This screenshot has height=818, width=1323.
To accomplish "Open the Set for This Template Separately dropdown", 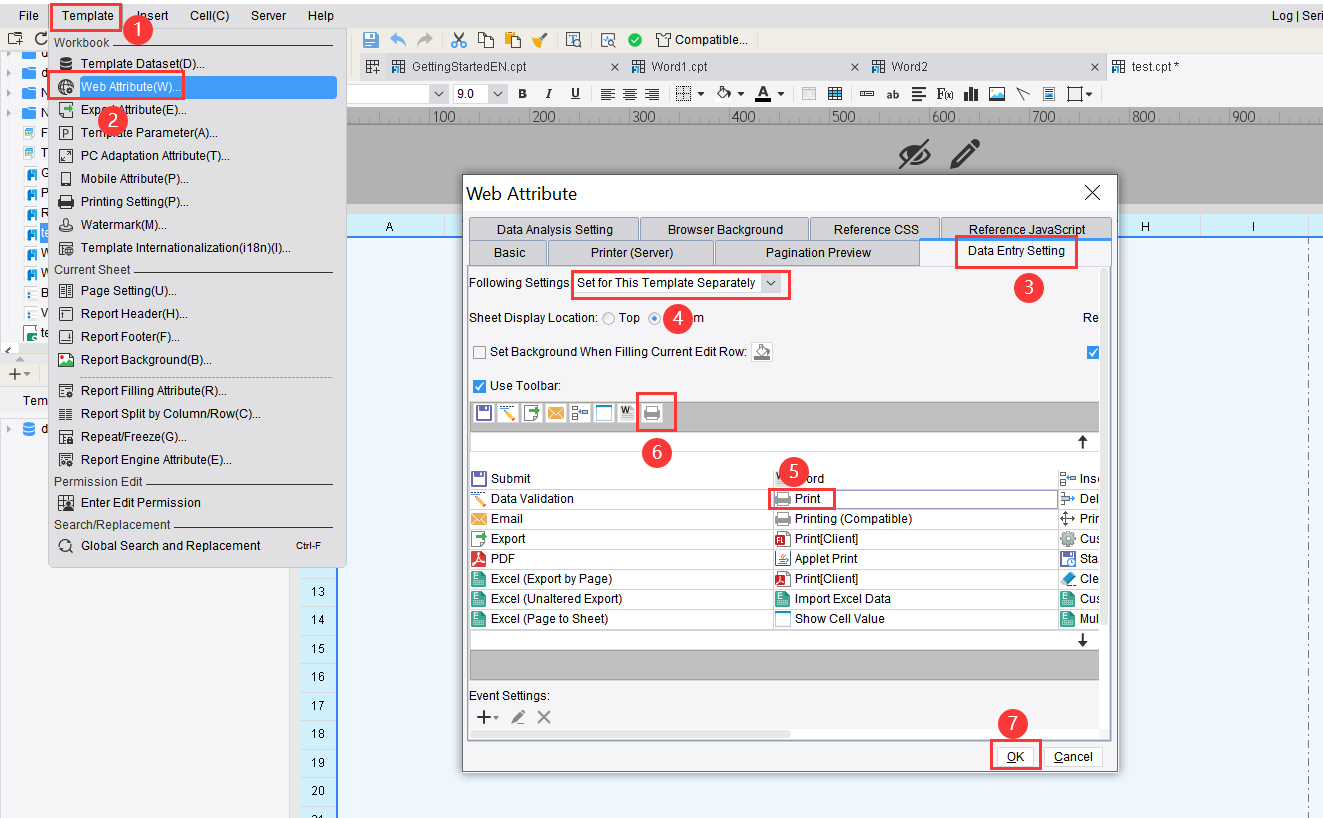I will pyautogui.click(x=769, y=284).
